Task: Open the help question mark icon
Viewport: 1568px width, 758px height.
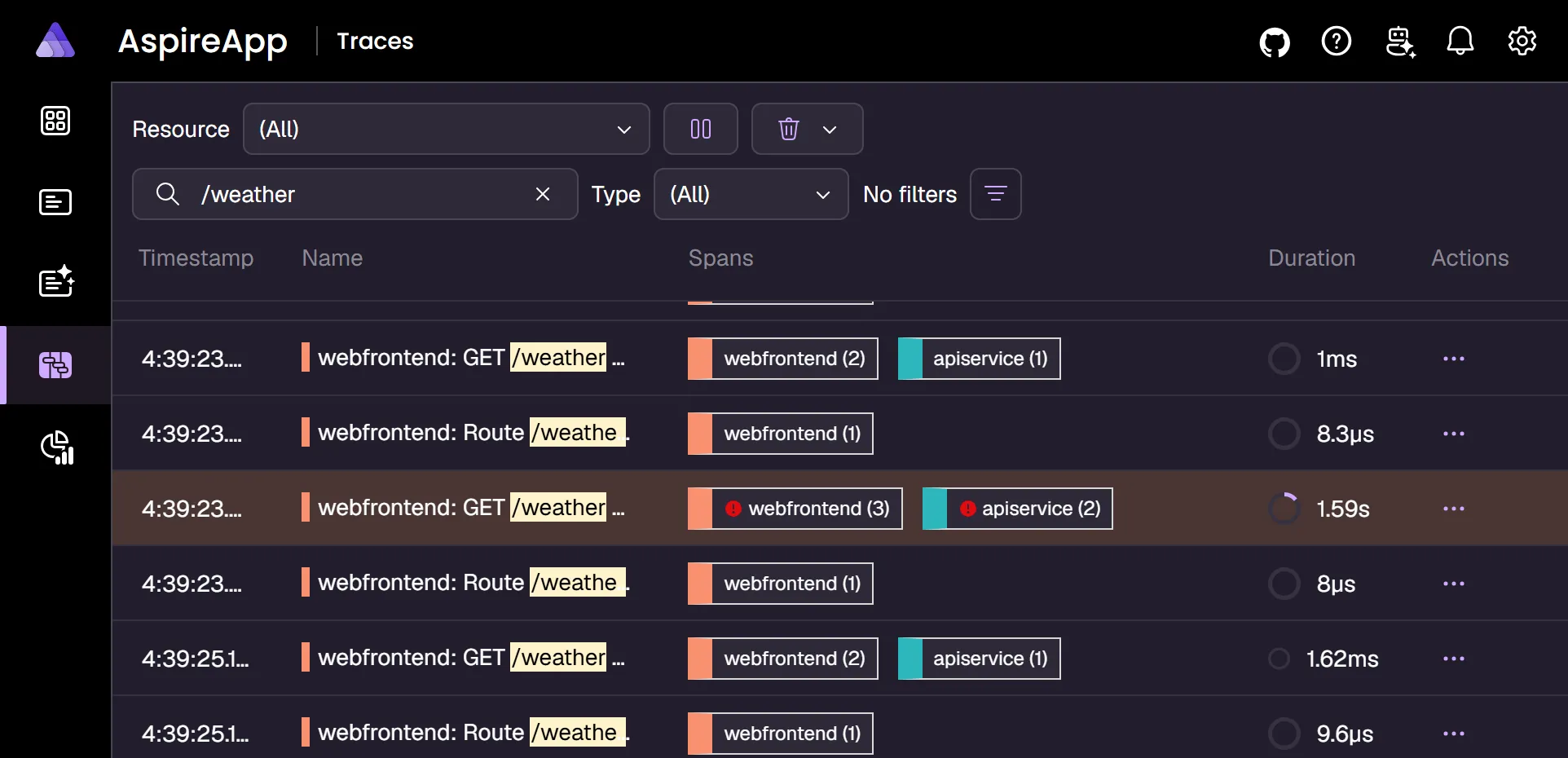Action: (1337, 41)
